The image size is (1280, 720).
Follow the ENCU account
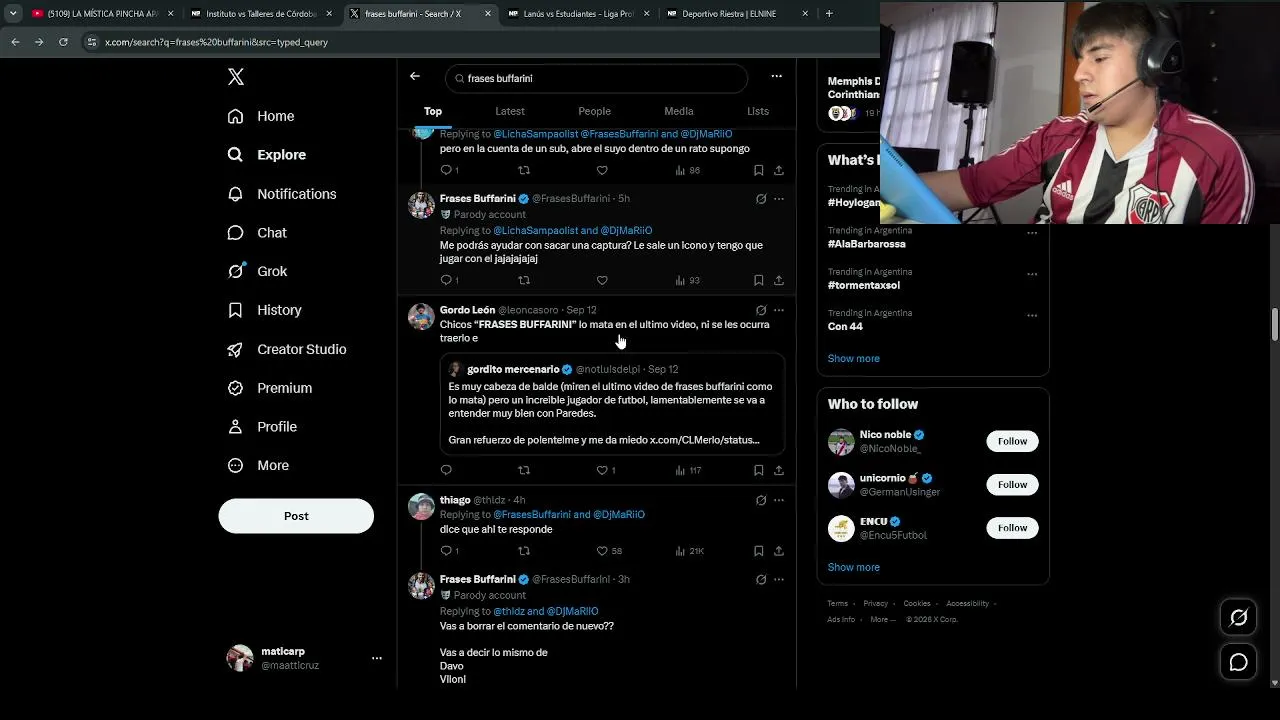1012,528
